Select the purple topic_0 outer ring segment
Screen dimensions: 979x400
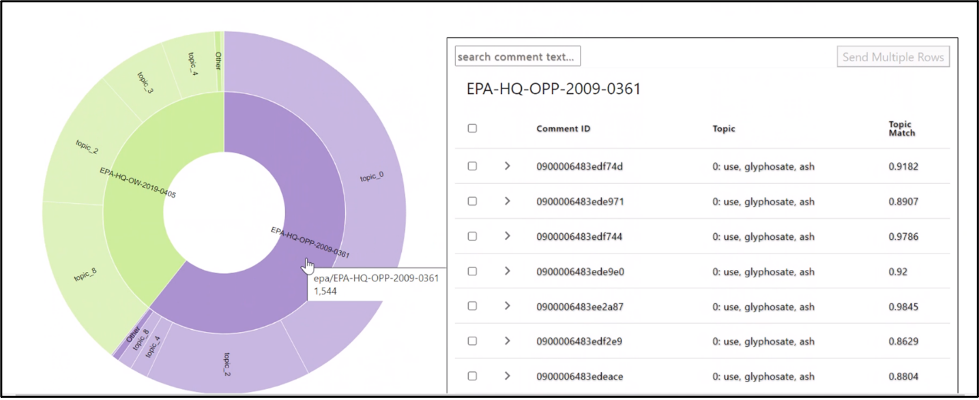(373, 178)
